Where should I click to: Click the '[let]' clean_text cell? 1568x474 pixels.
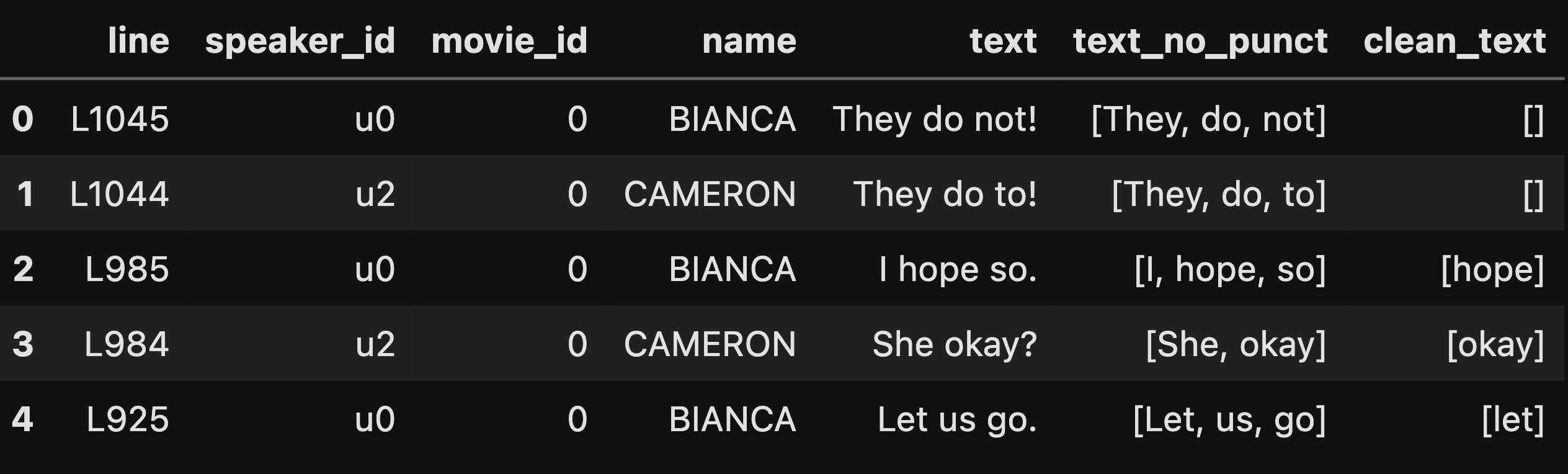1512,419
